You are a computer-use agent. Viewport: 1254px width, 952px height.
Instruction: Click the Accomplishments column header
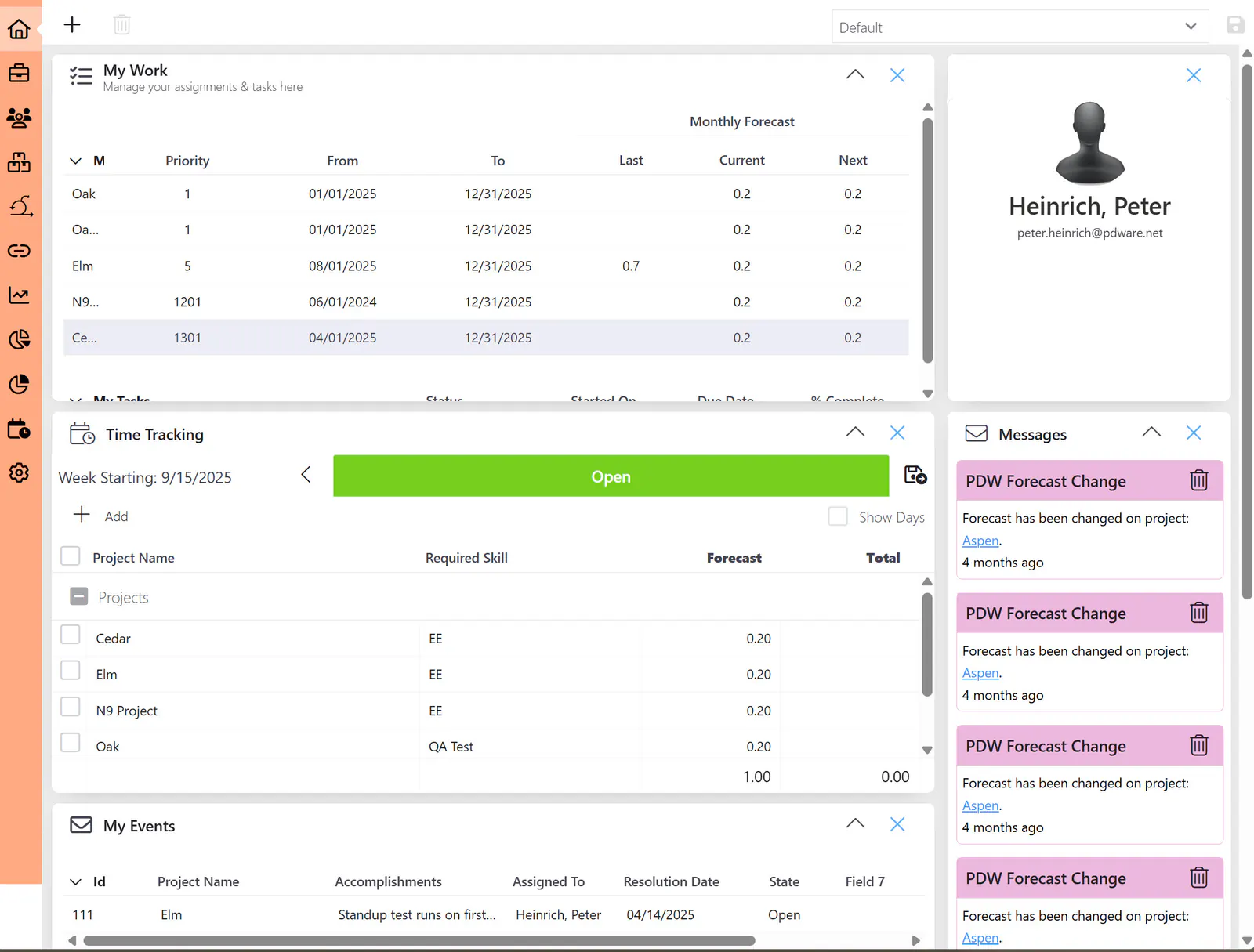point(388,881)
